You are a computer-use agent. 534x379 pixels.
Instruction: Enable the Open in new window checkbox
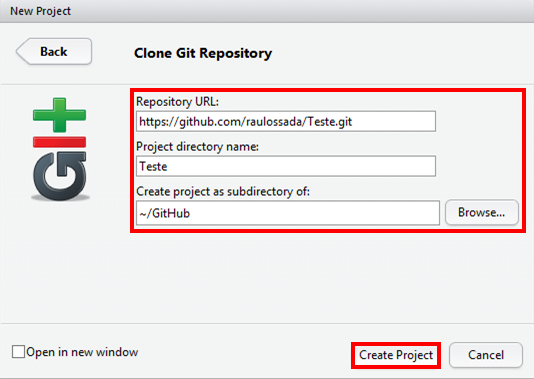point(18,352)
